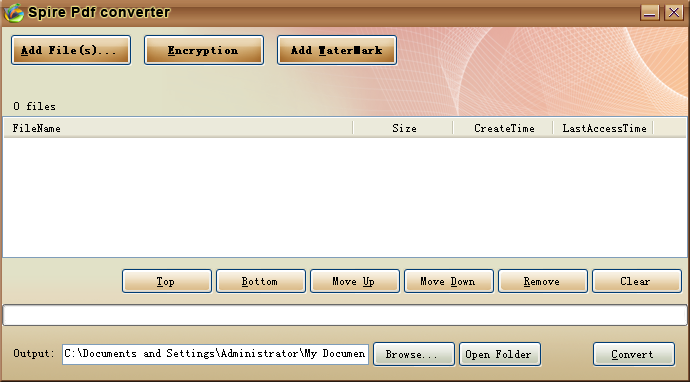690x382 pixels.
Task: Start conversion with the Convert button
Action: (634, 354)
